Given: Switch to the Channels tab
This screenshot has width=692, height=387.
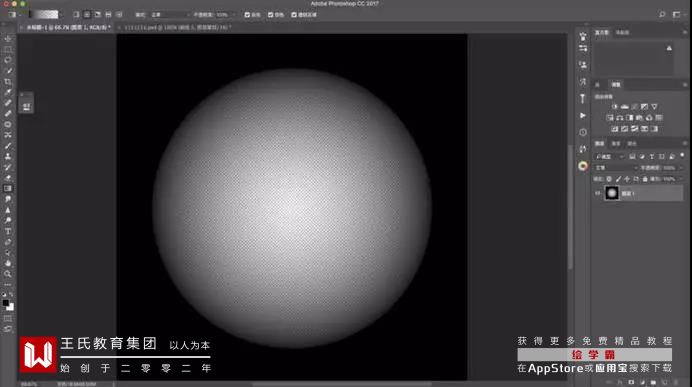Looking at the screenshot, I should (616, 143).
